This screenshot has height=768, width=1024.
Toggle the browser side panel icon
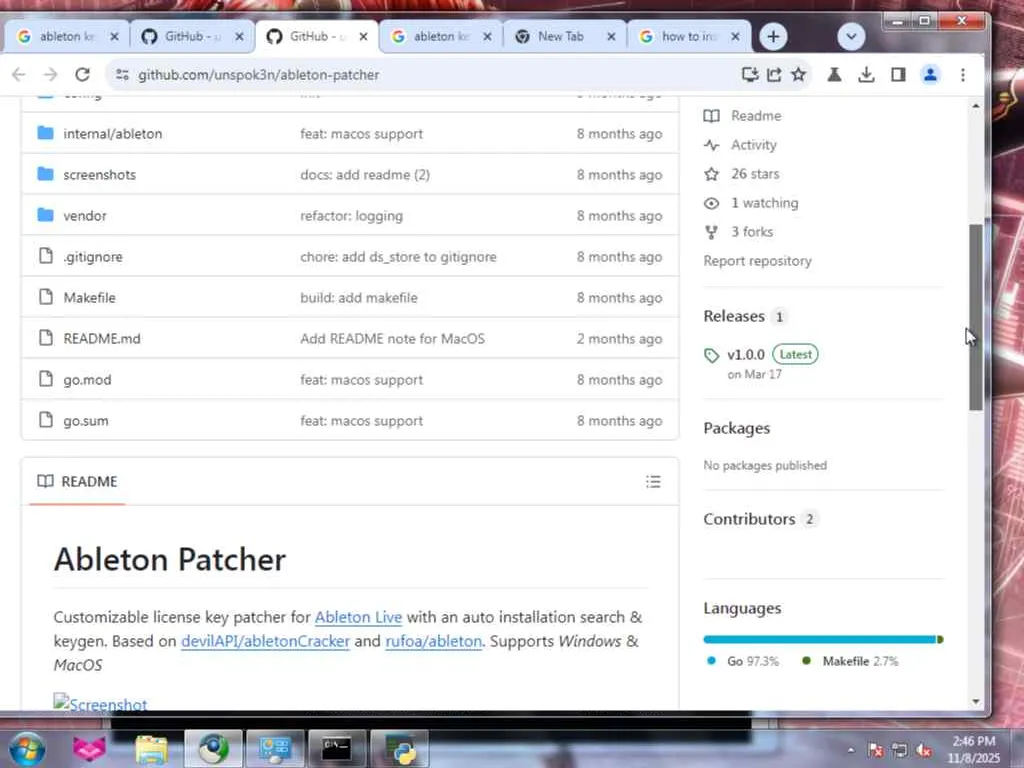(898, 74)
